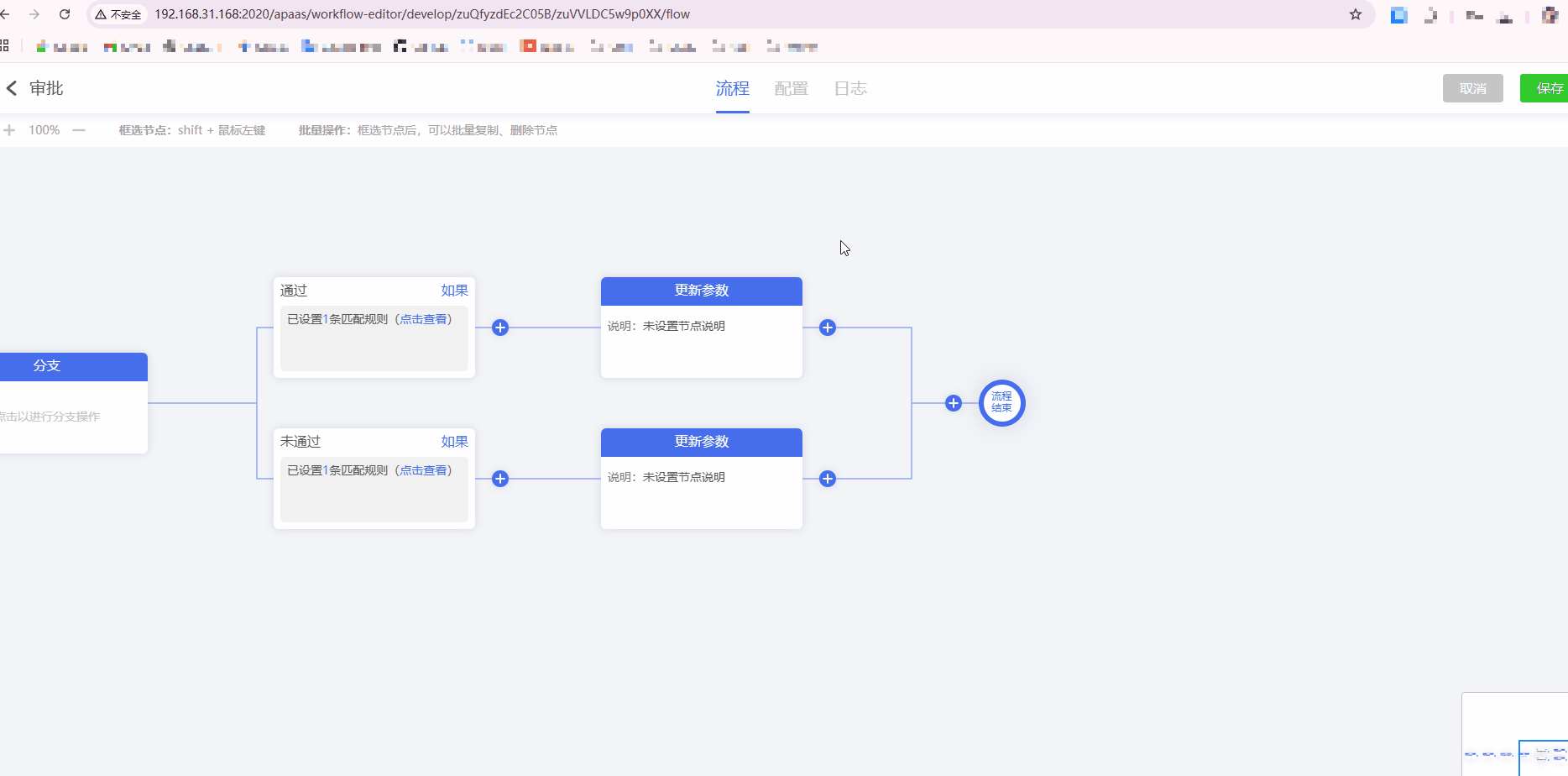Add node after the bottom 更新参数 node

point(828,479)
